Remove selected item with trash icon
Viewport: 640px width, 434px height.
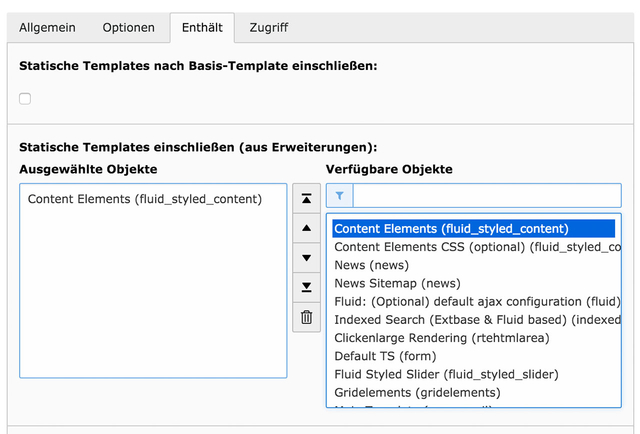(307, 318)
